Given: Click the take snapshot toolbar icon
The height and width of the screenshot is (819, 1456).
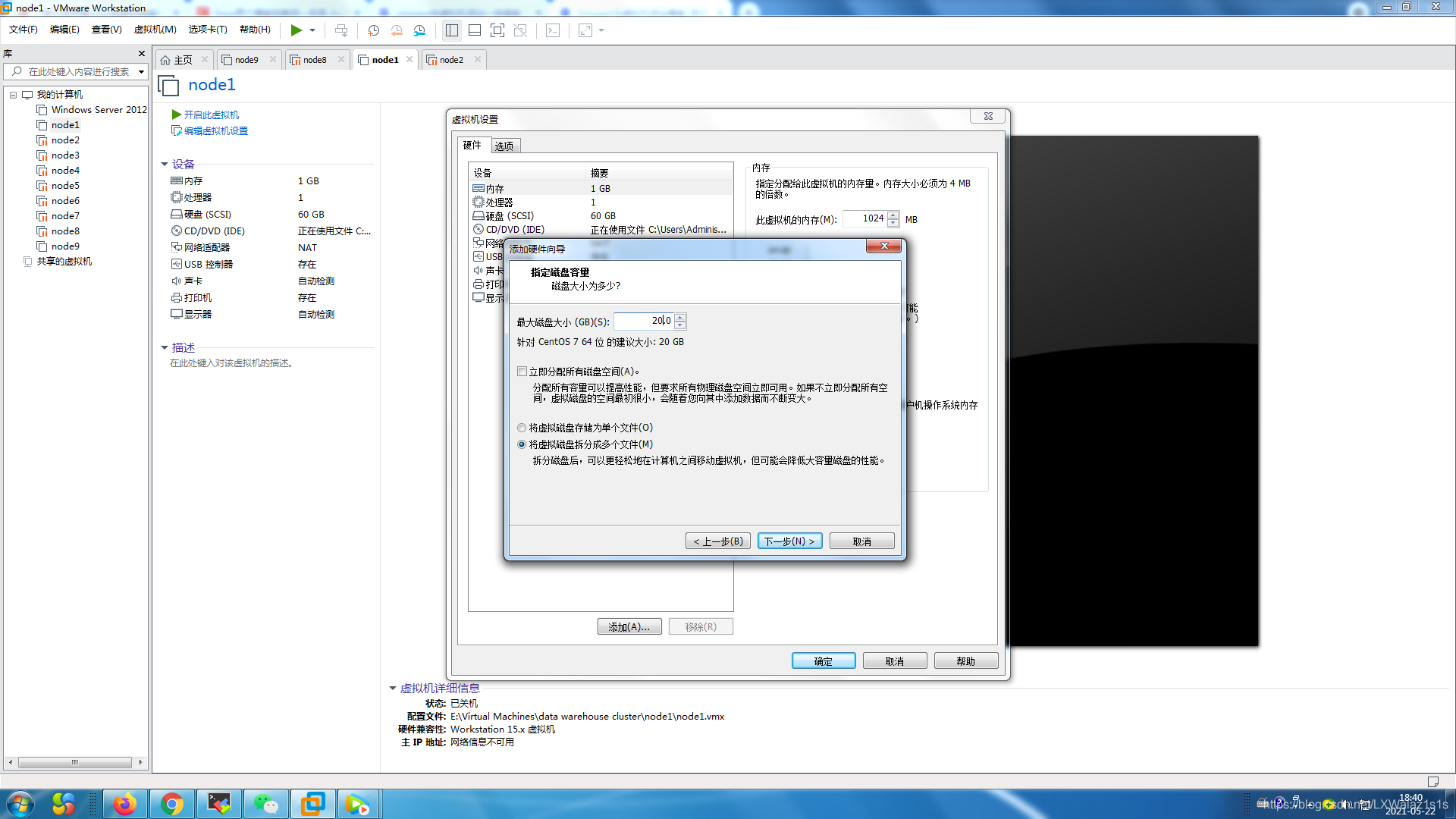Looking at the screenshot, I should [373, 30].
